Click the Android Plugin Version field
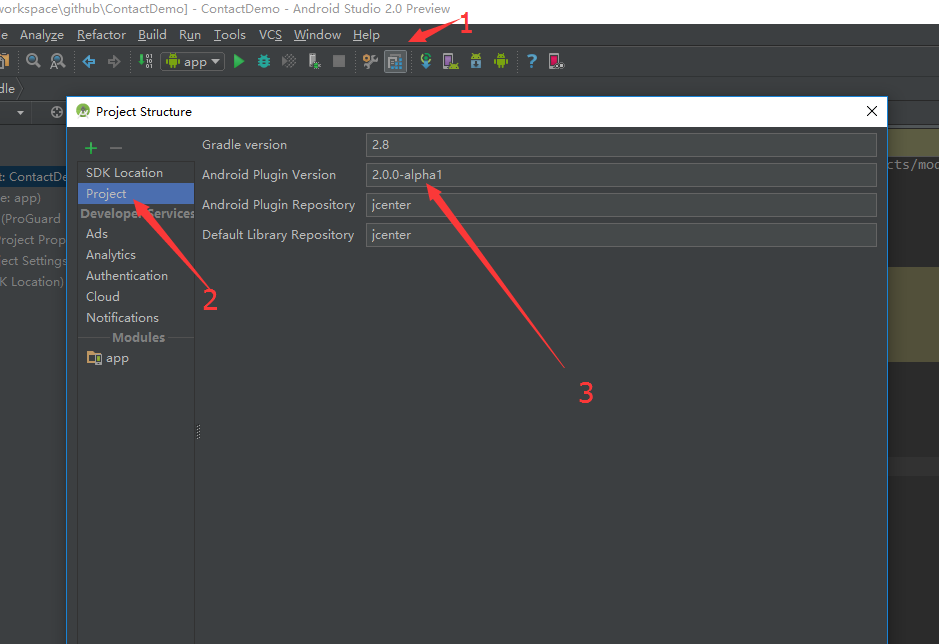Image resolution: width=939 pixels, height=644 pixels. pyautogui.click(x=621, y=175)
